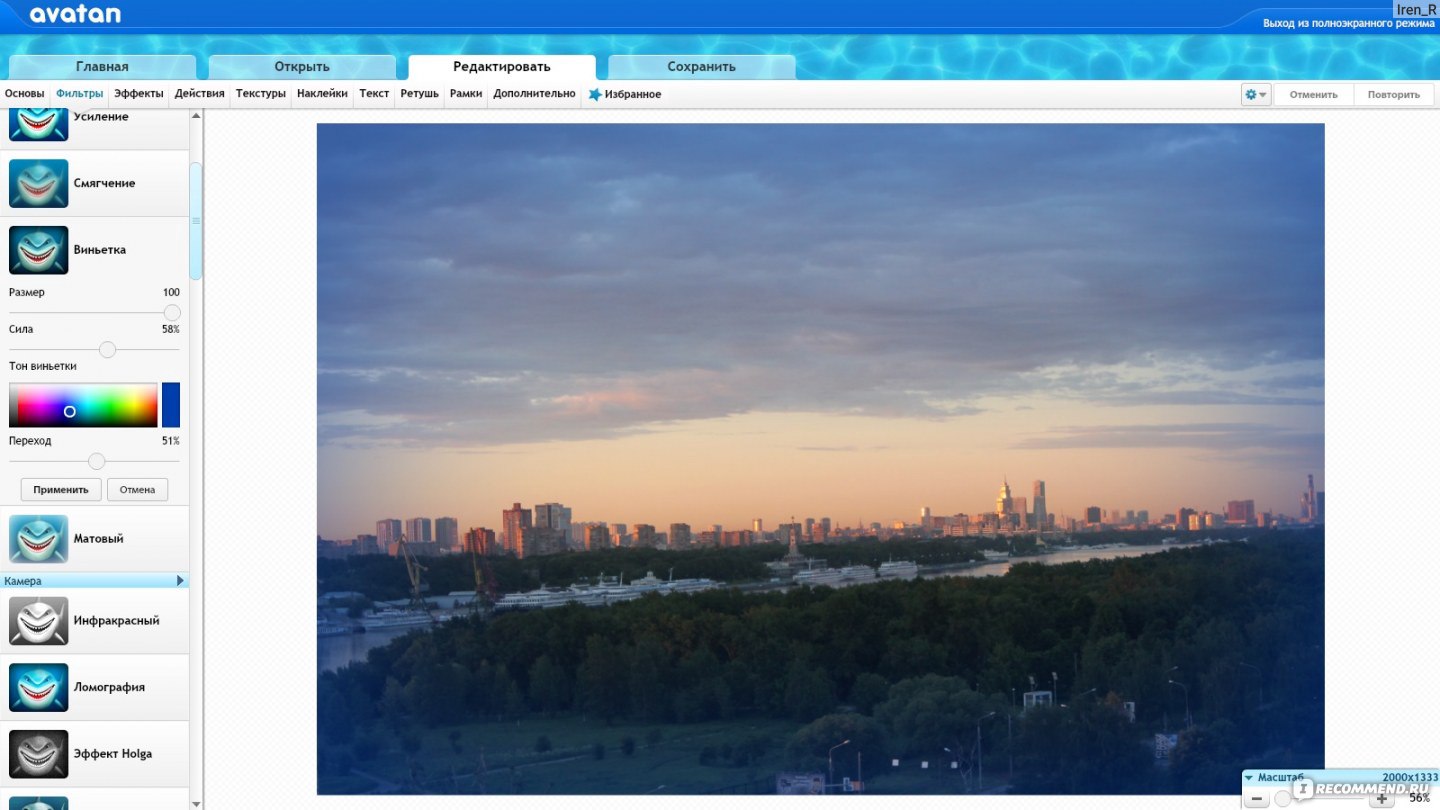Apply vignette with Применить button
Viewport: 1440px width, 810px height.
[61, 490]
